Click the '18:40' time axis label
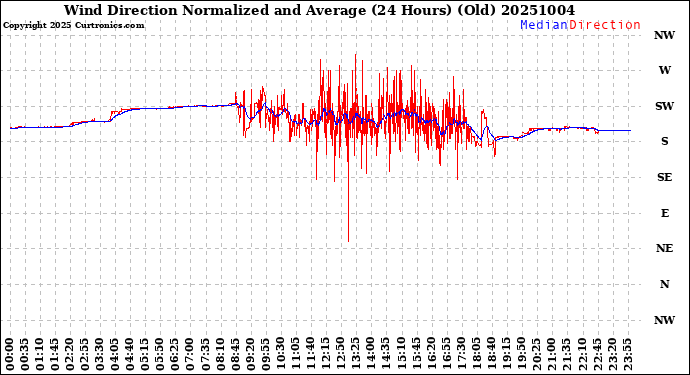This screenshot has width=690, height=375. tap(491, 355)
